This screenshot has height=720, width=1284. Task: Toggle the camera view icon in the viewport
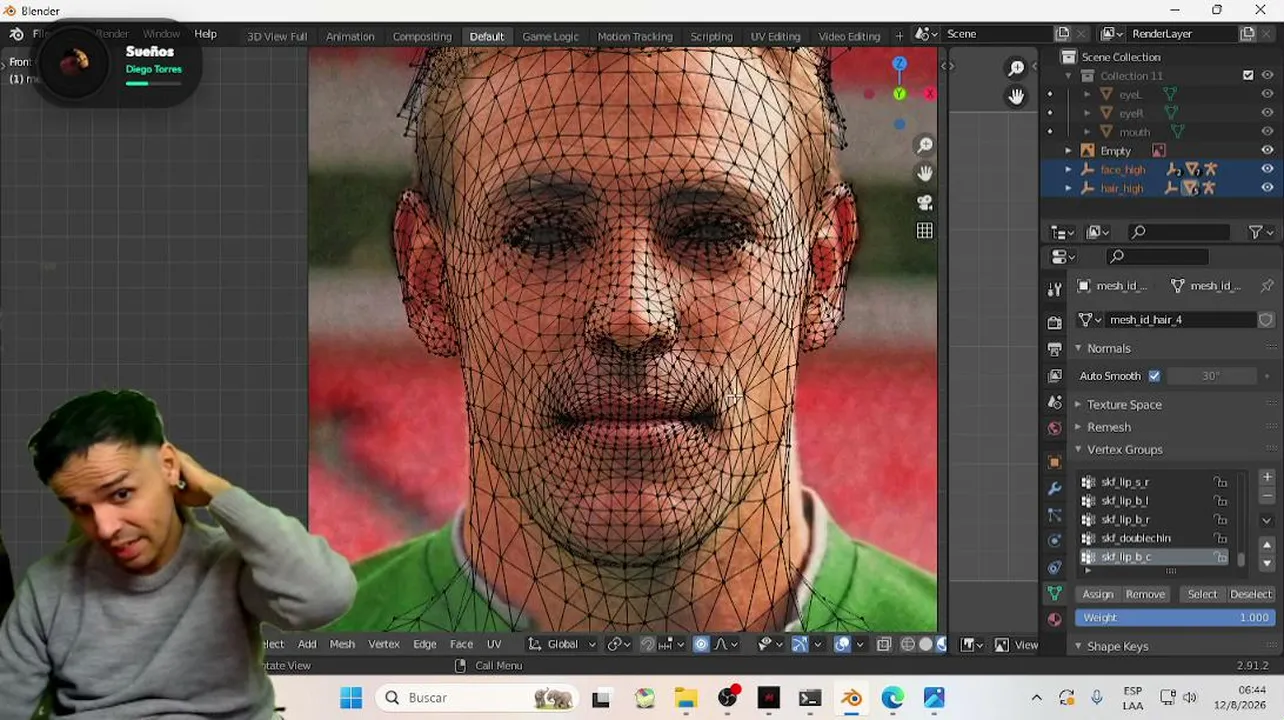pos(925,202)
